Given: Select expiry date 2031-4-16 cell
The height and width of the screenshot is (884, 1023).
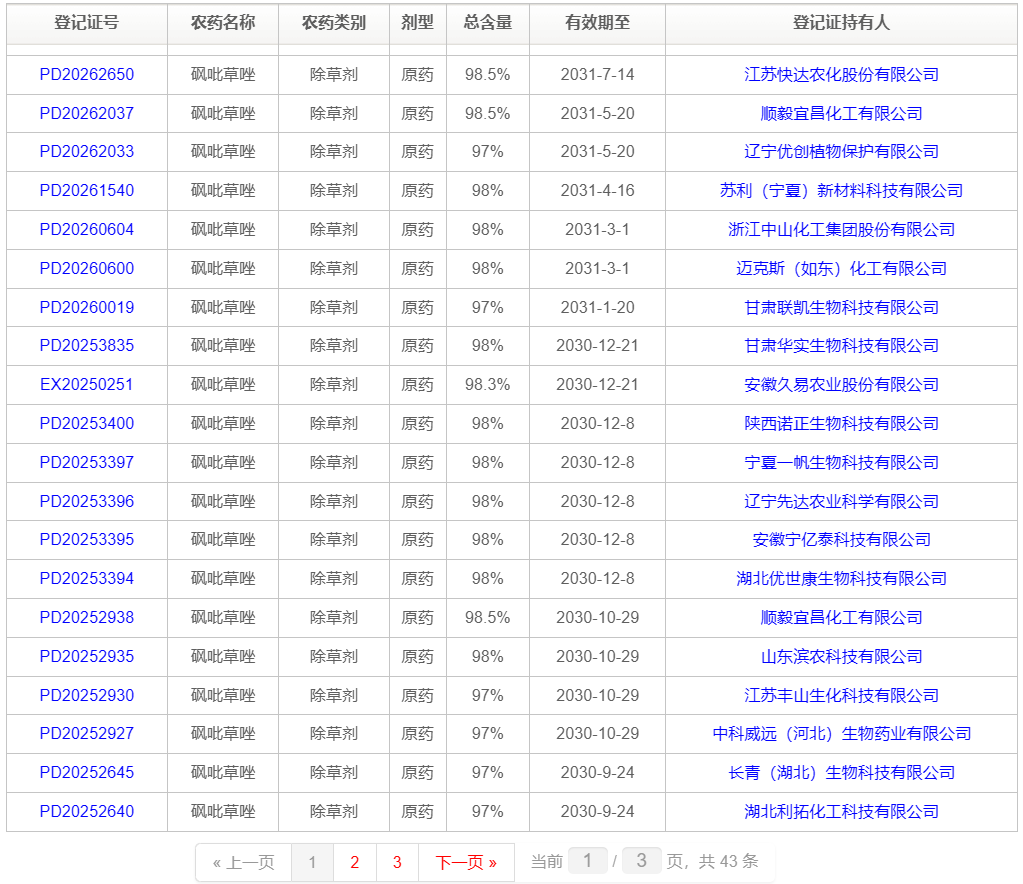Looking at the screenshot, I should click(x=598, y=191).
